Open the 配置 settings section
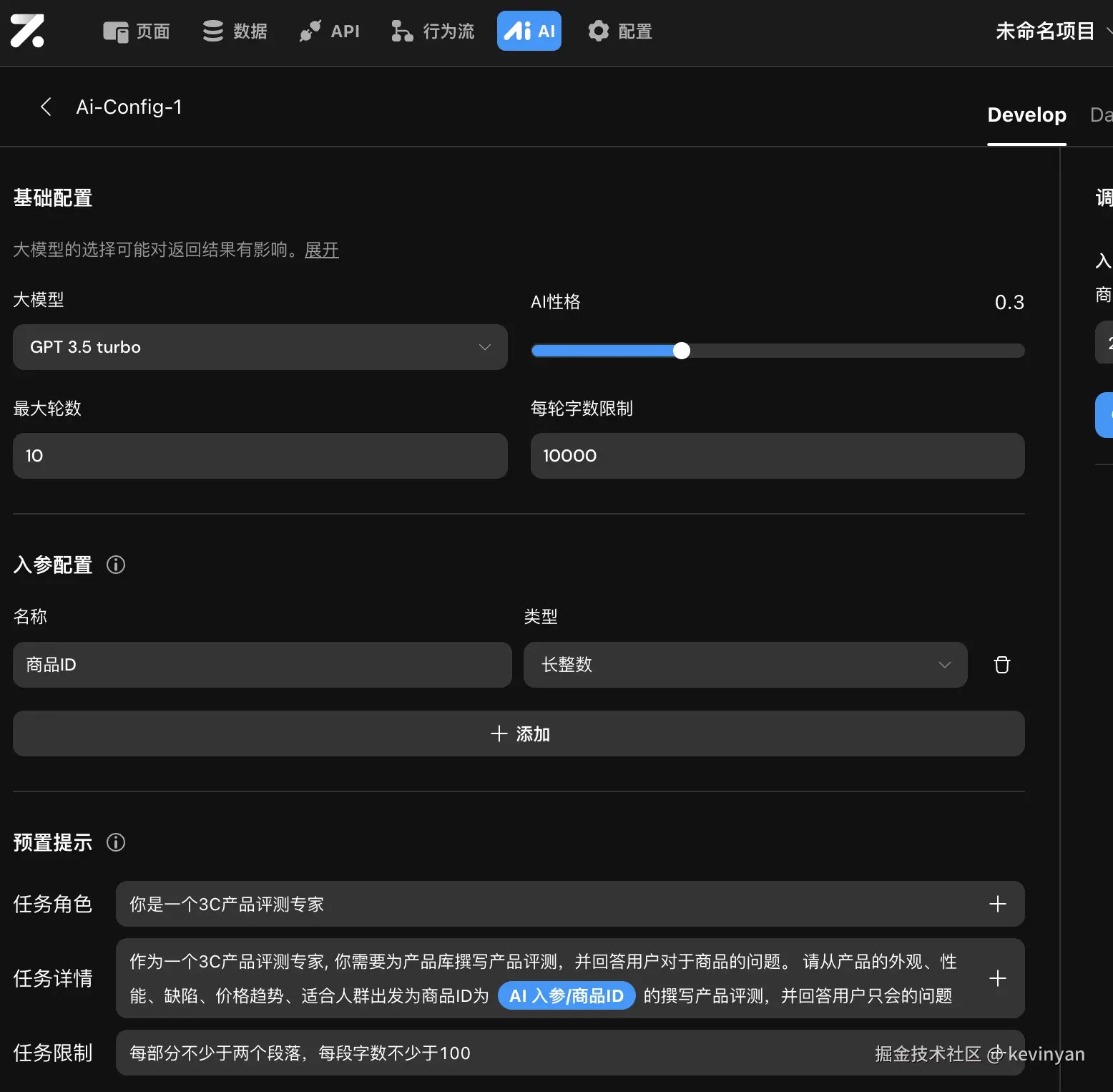Screen dimensions: 1113x1092 click(620, 31)
